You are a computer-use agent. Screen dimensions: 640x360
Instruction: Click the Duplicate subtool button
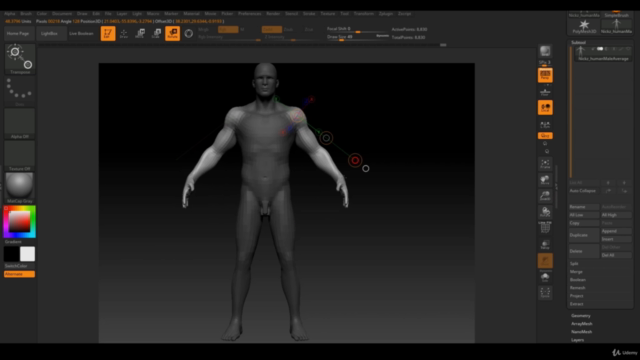point(584,235)
